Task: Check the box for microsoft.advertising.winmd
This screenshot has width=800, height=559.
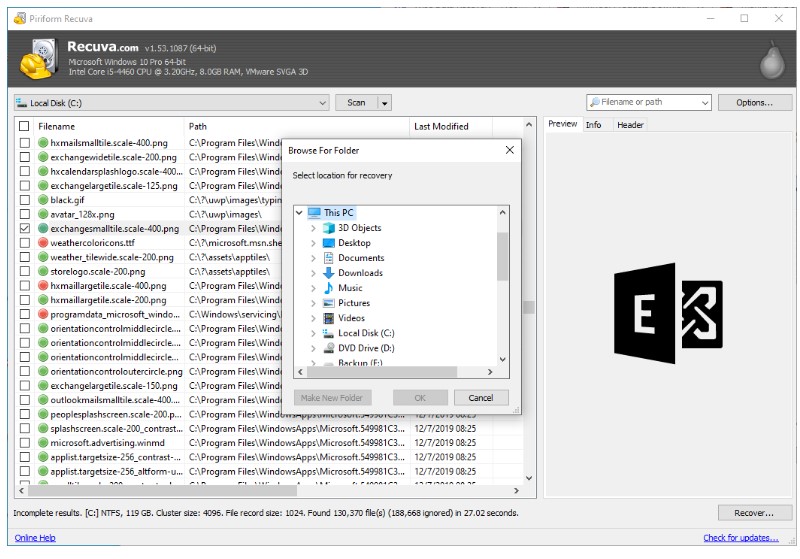Action: click(24, 443)
